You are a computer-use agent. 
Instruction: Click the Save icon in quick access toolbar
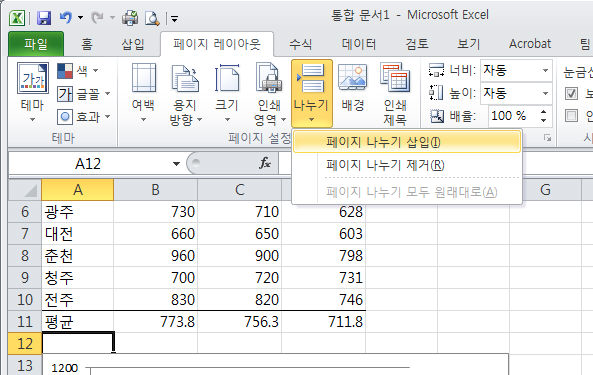coord(44,18)
